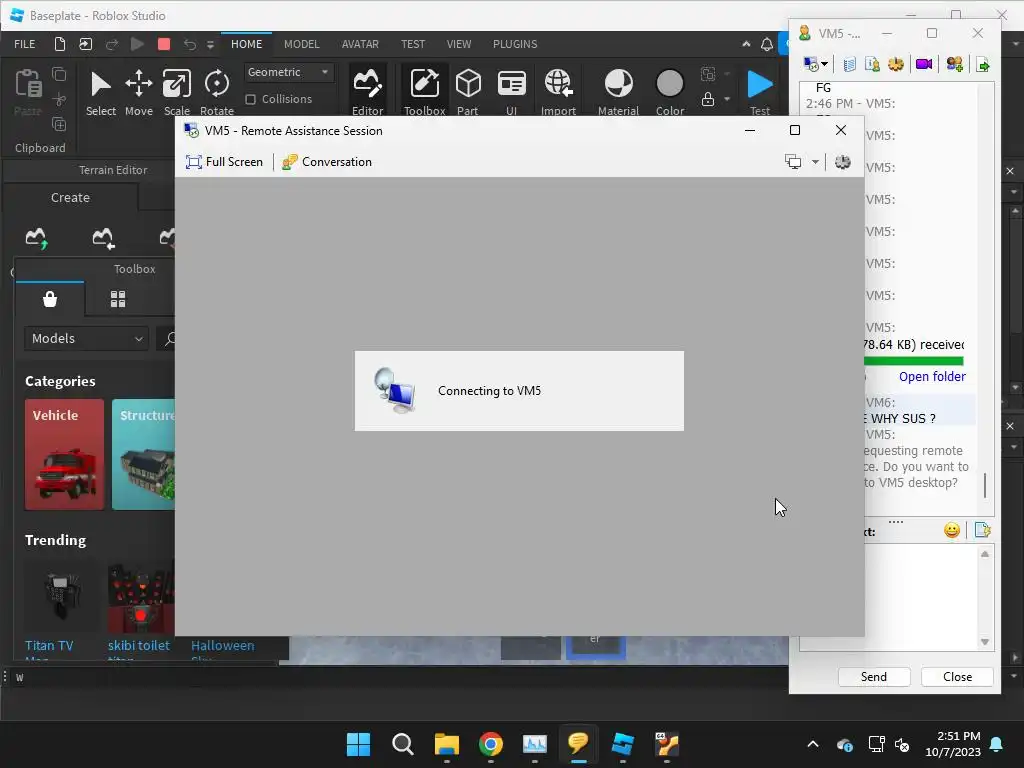This screenshot has height=768, width=1024.
Task: Click the Redo arrow icon
Action: [112, 44]
